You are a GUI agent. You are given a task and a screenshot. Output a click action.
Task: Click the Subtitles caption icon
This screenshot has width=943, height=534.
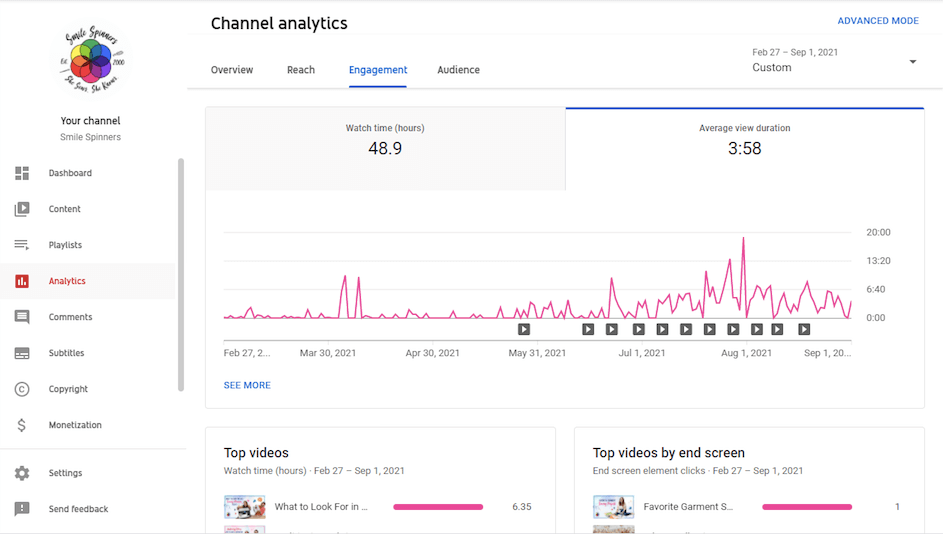click(22, 353)
